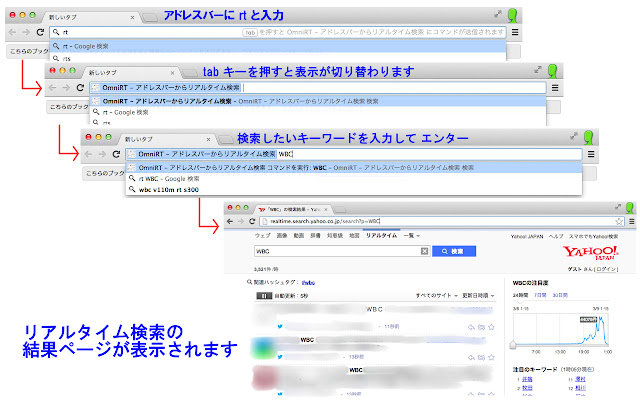Reload the page in the second window
Image resolution: width=640 pixels, height=400 pixels.
tap(80, 87)
